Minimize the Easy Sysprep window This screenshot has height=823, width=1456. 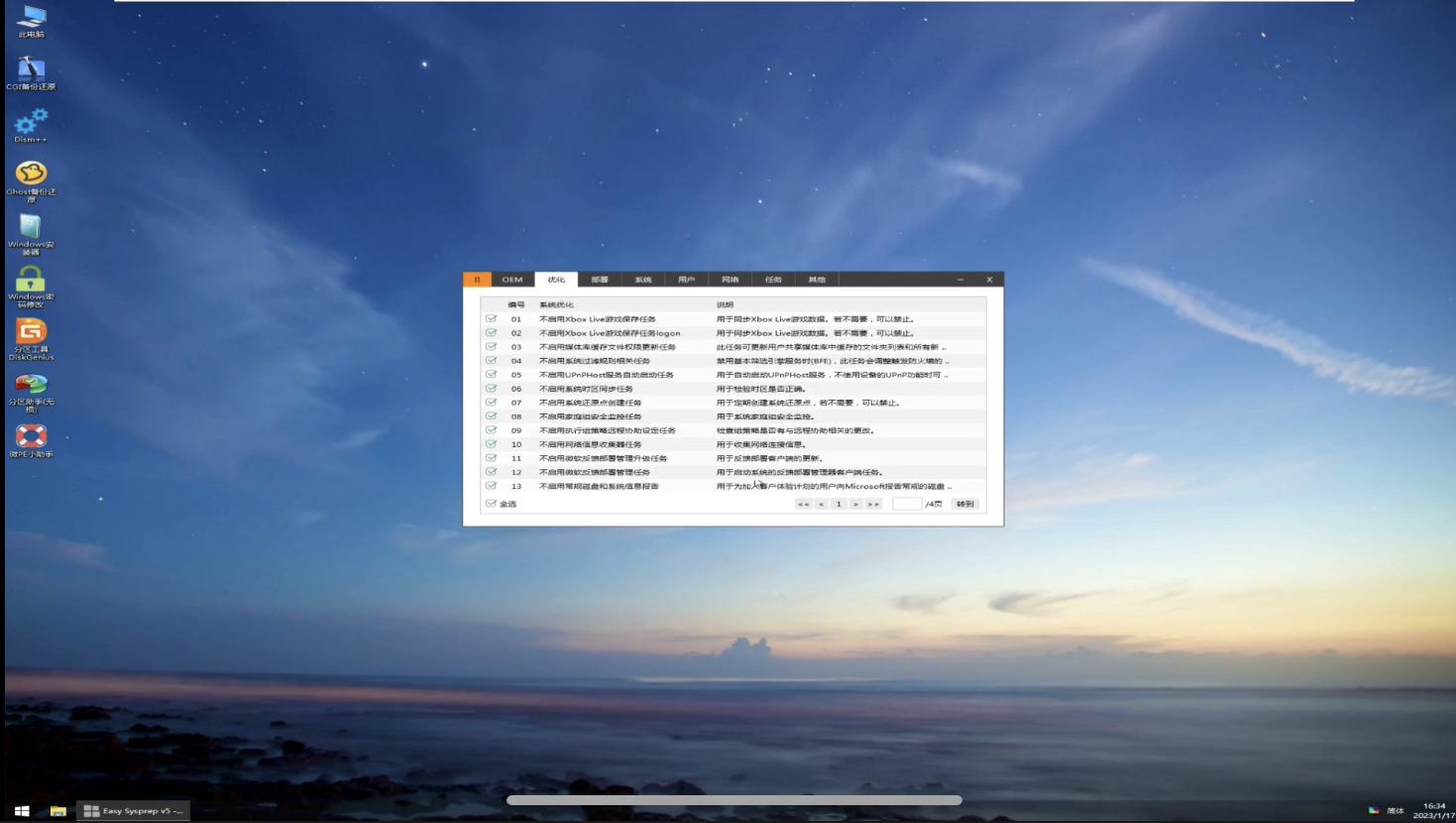960,280
